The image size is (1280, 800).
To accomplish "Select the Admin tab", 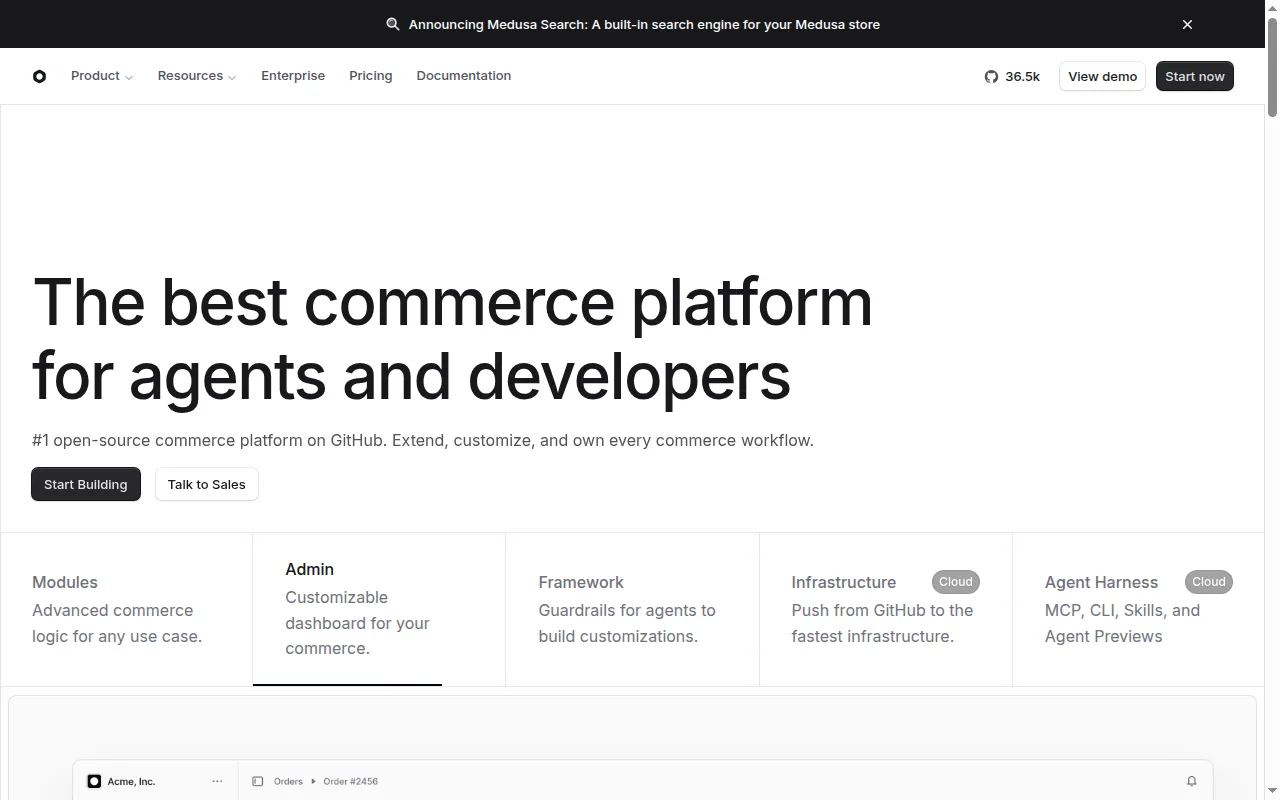I will coord(379,609).
